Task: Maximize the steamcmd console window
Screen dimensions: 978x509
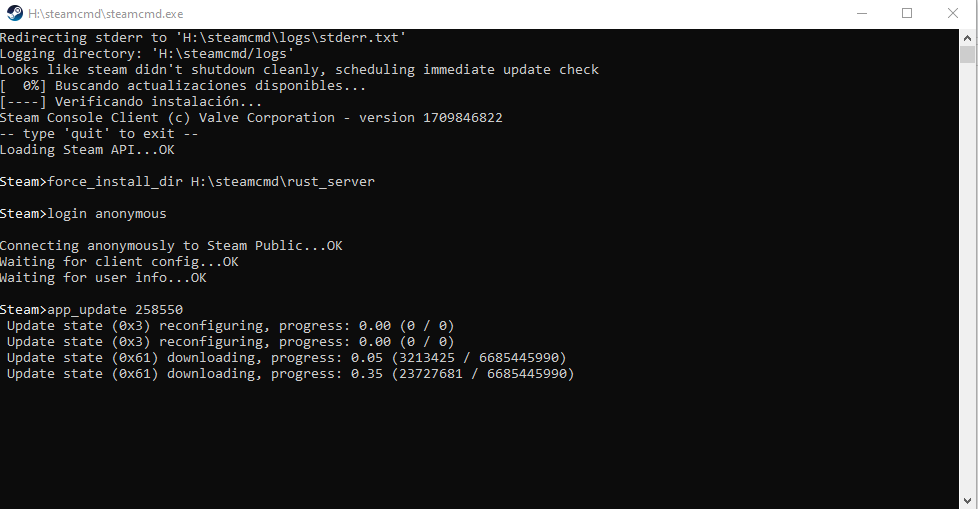Action: click(x=907, y=13)
